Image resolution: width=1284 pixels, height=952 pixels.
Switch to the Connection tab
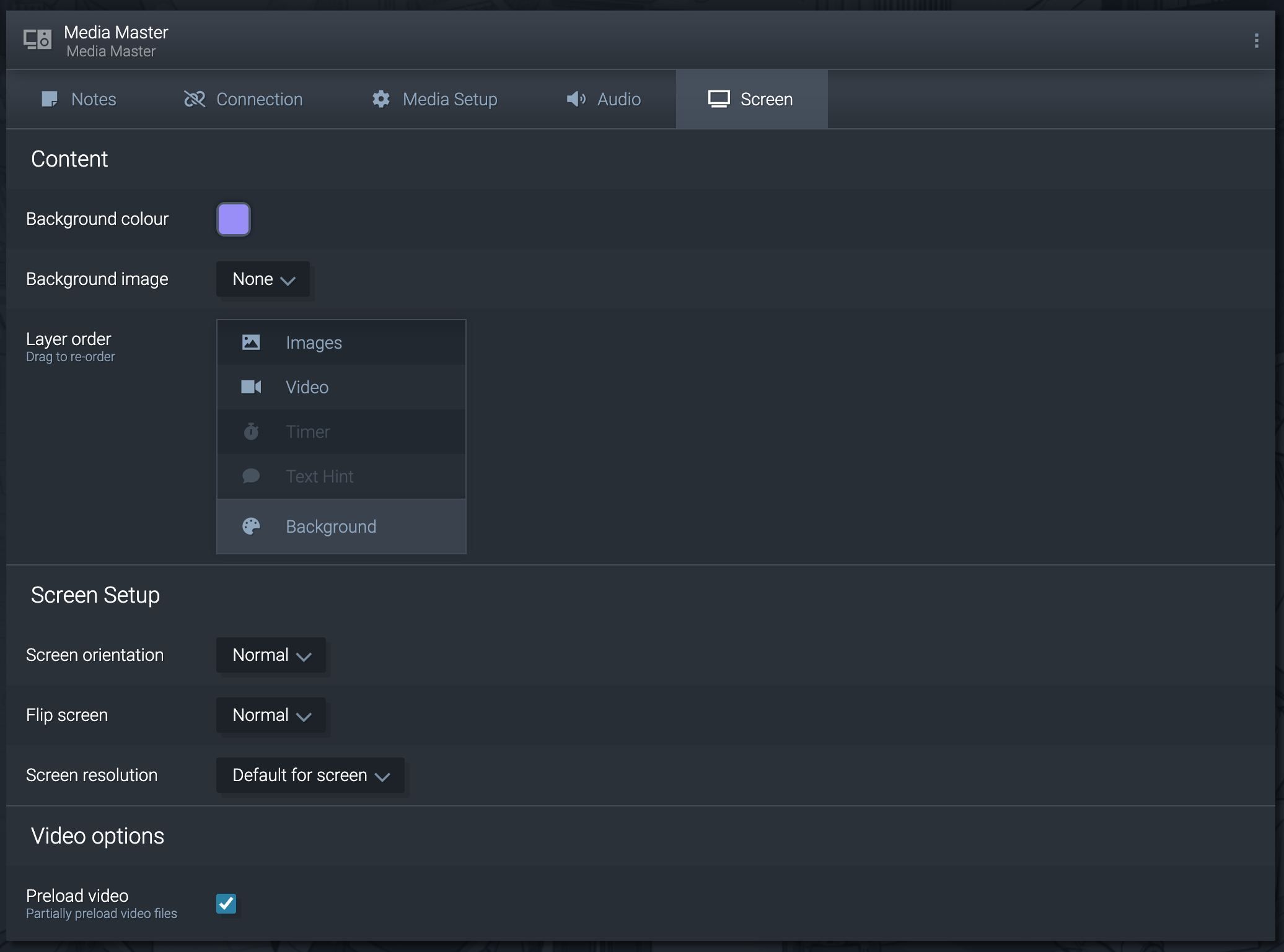(x=244, y=99)
